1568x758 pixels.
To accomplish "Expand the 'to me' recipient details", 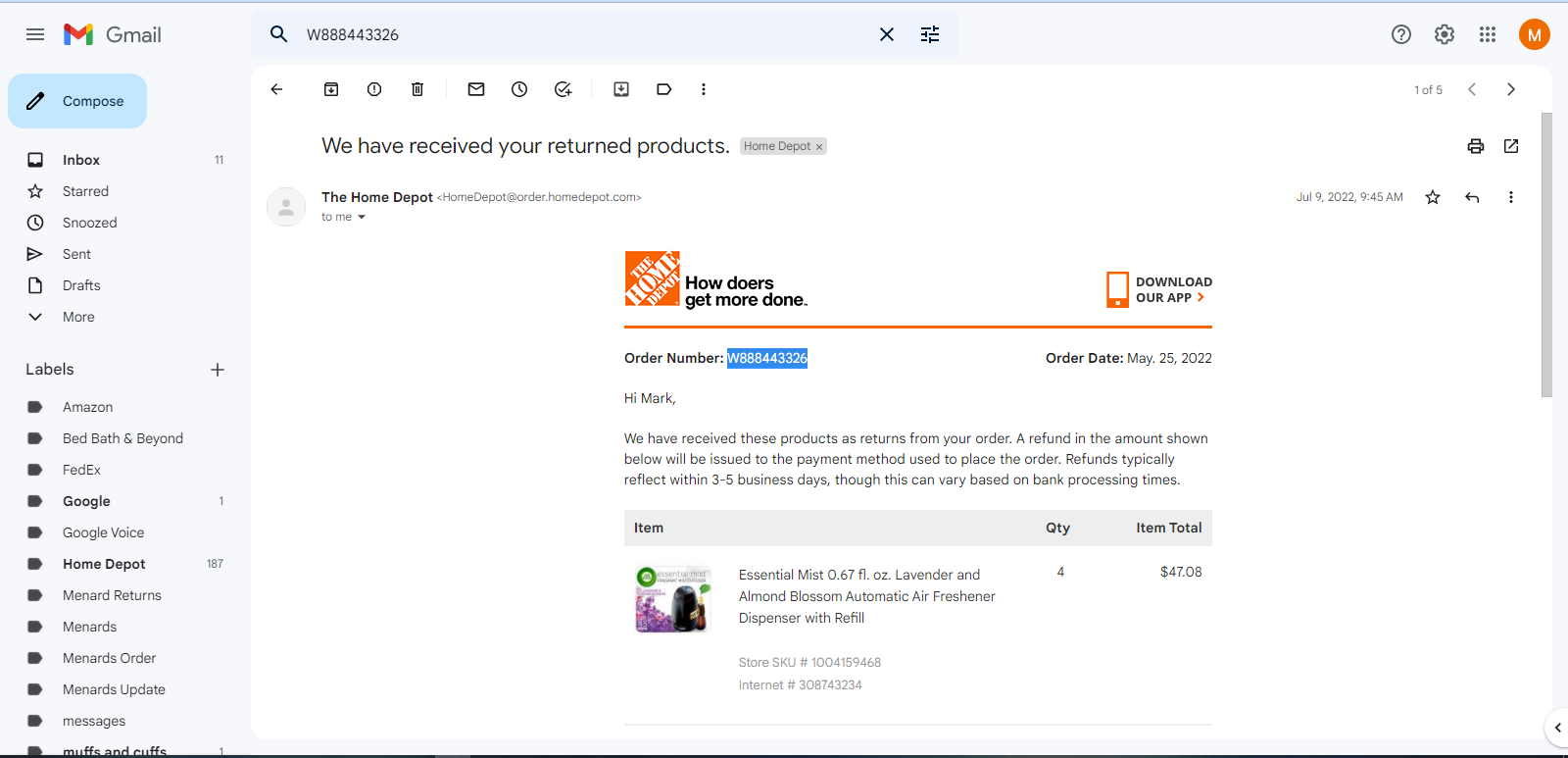I will tap(362, 217).
